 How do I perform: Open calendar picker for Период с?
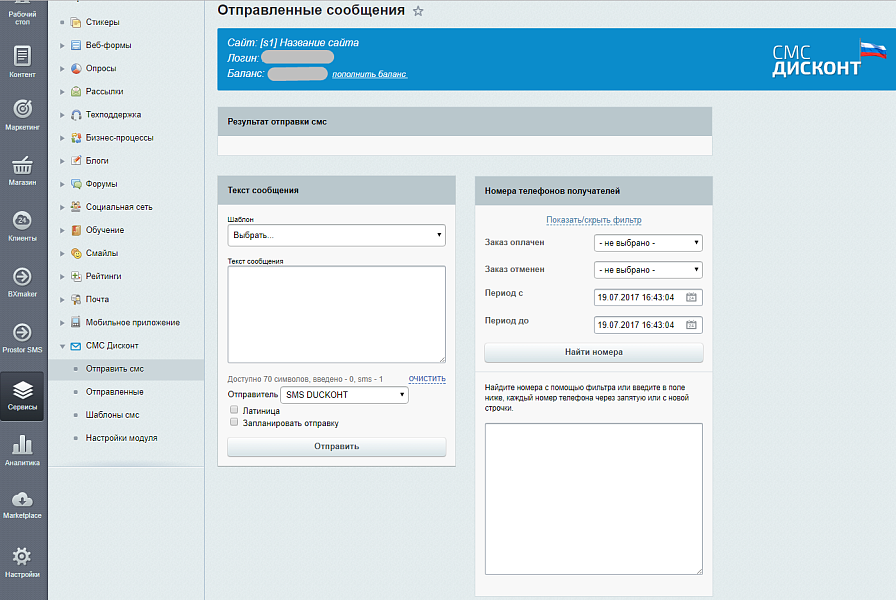point(691,298)
